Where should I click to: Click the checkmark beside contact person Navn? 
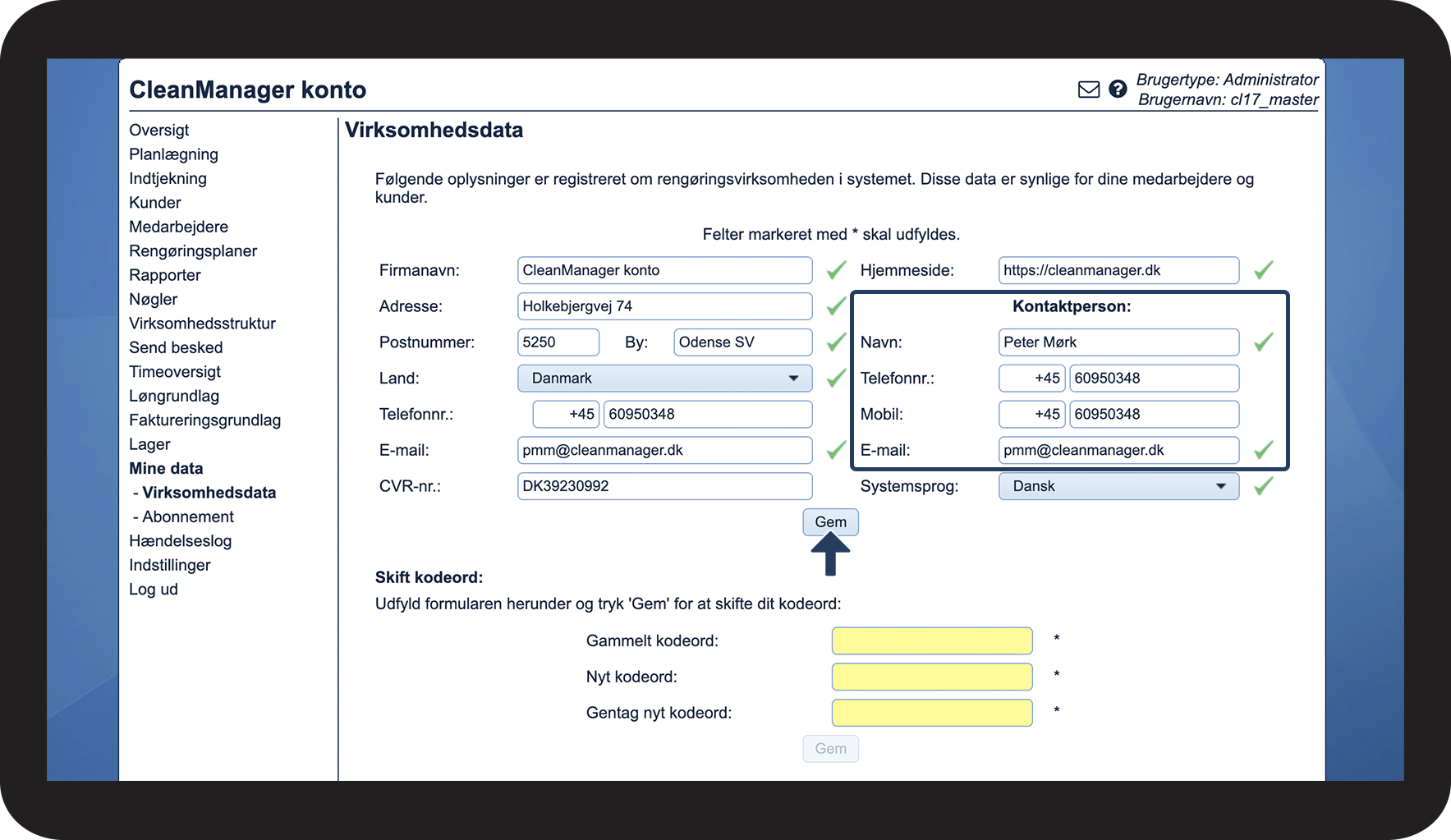pyautogui.click(x=1263, y=342)
